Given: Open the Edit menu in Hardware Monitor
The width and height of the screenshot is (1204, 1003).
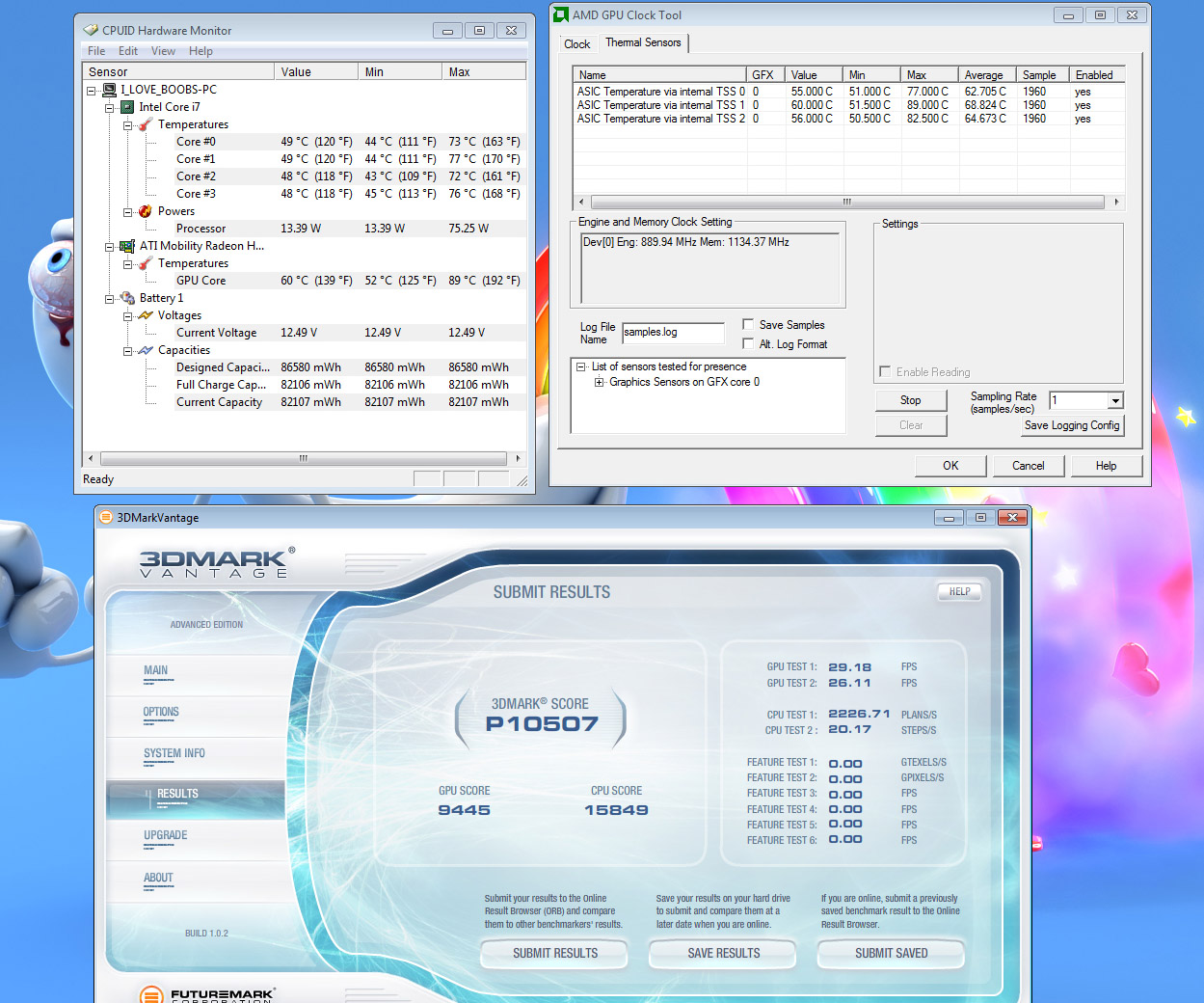Looking at the screenshot, I should click(x=128, y=51).
